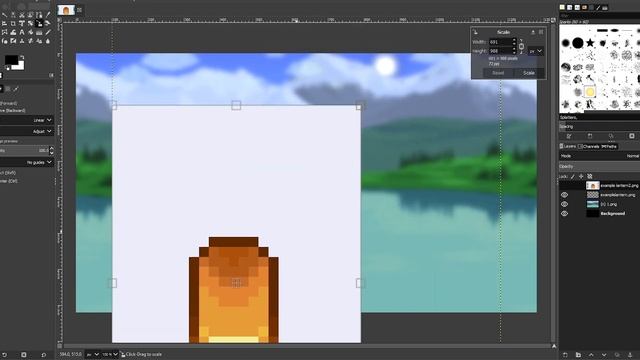Select the Text tool in toolbox
Image resolution: width=640 pixels, height=360 pixels.
[x=22, y=32]
